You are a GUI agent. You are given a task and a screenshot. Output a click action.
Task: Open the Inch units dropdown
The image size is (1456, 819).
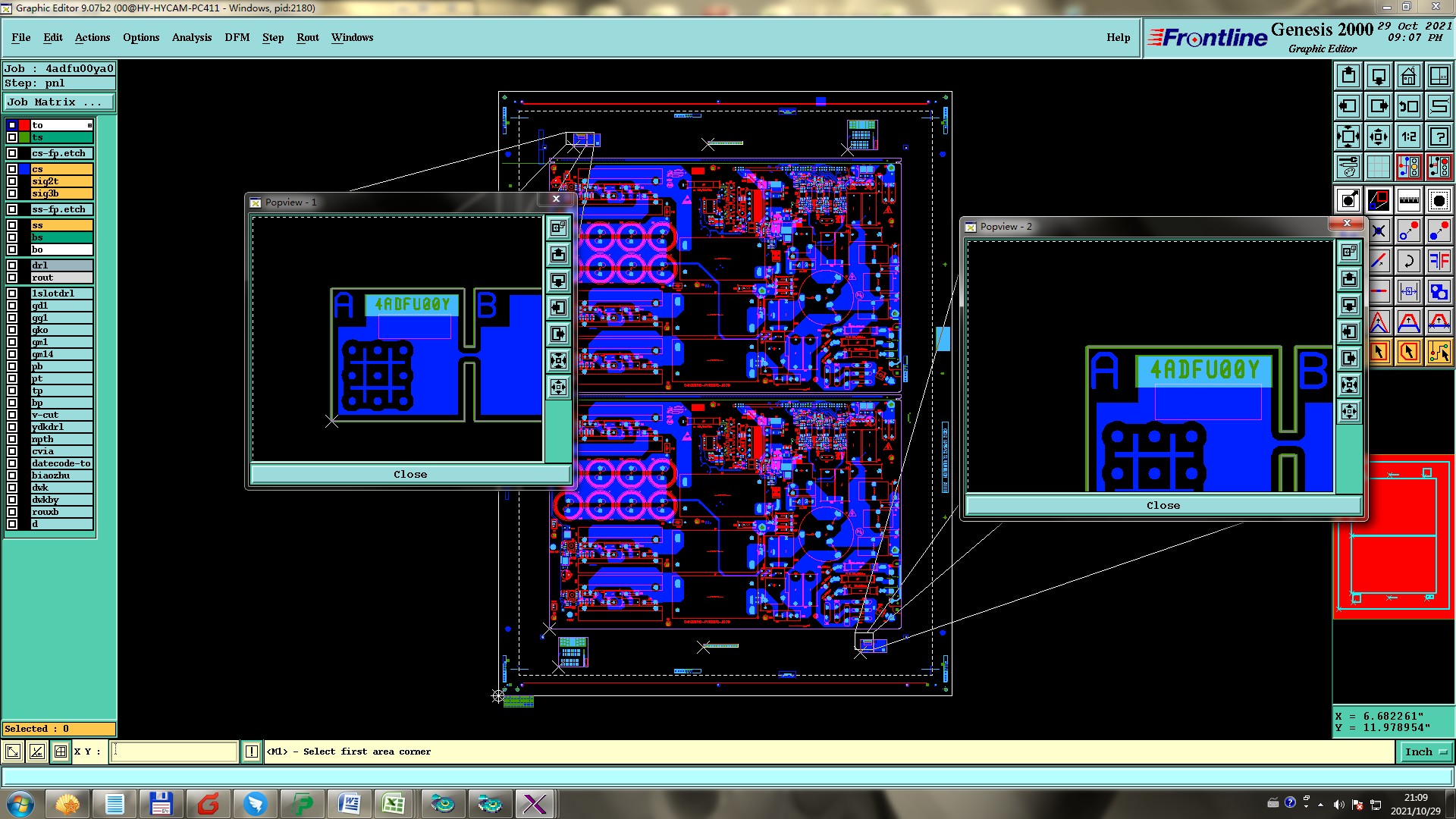1425,752
